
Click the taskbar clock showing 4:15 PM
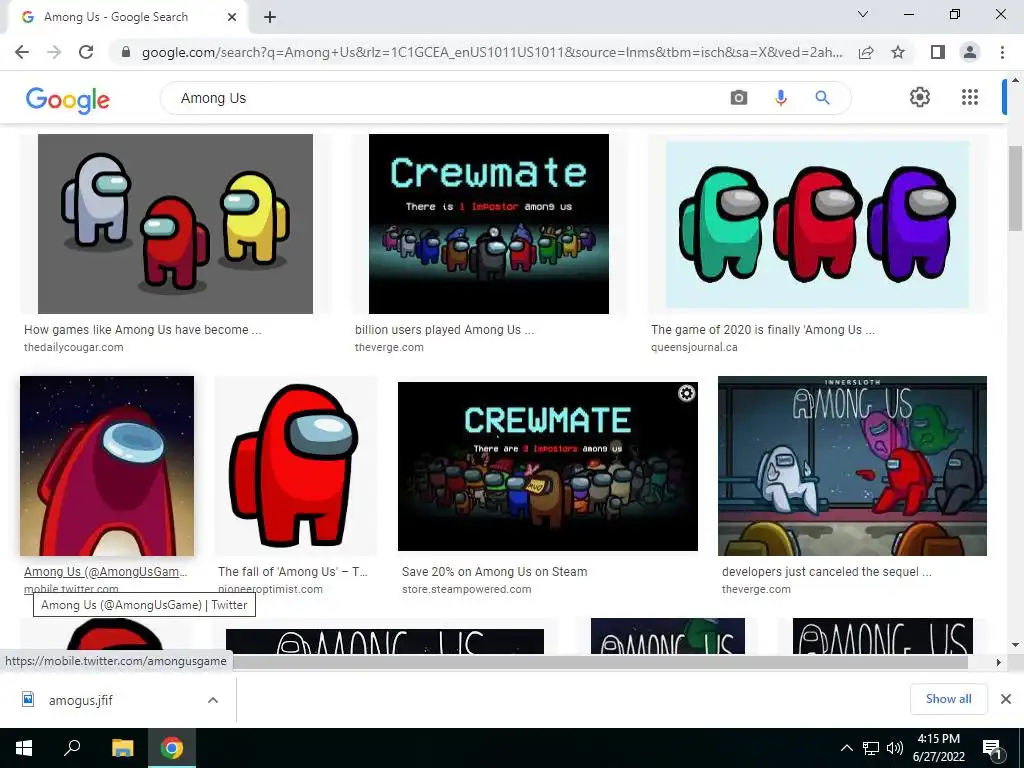pyautogui.click(x=938, y=748)
